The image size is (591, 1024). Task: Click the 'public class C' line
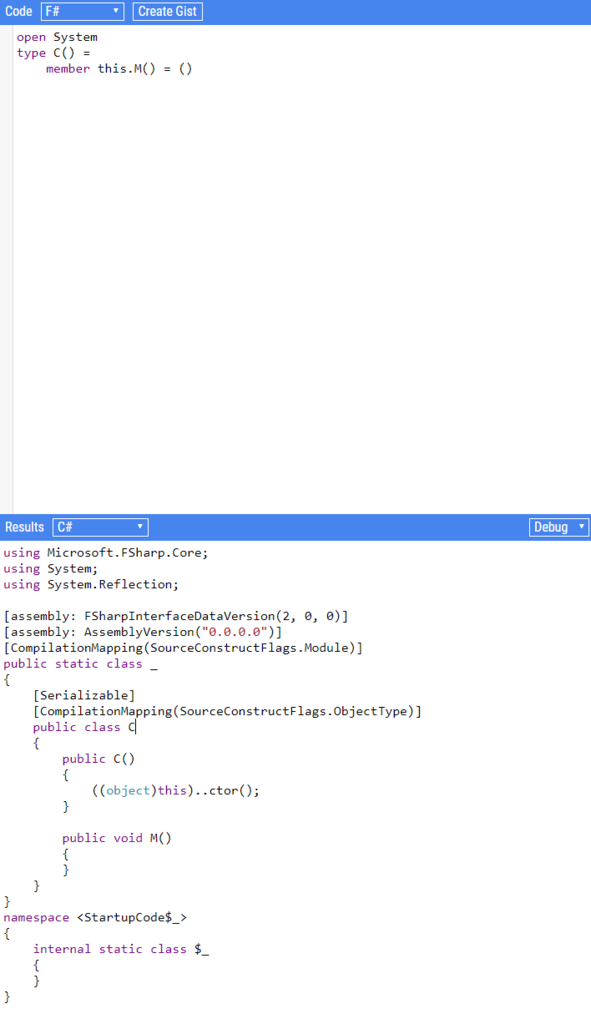tap(84, 727)
